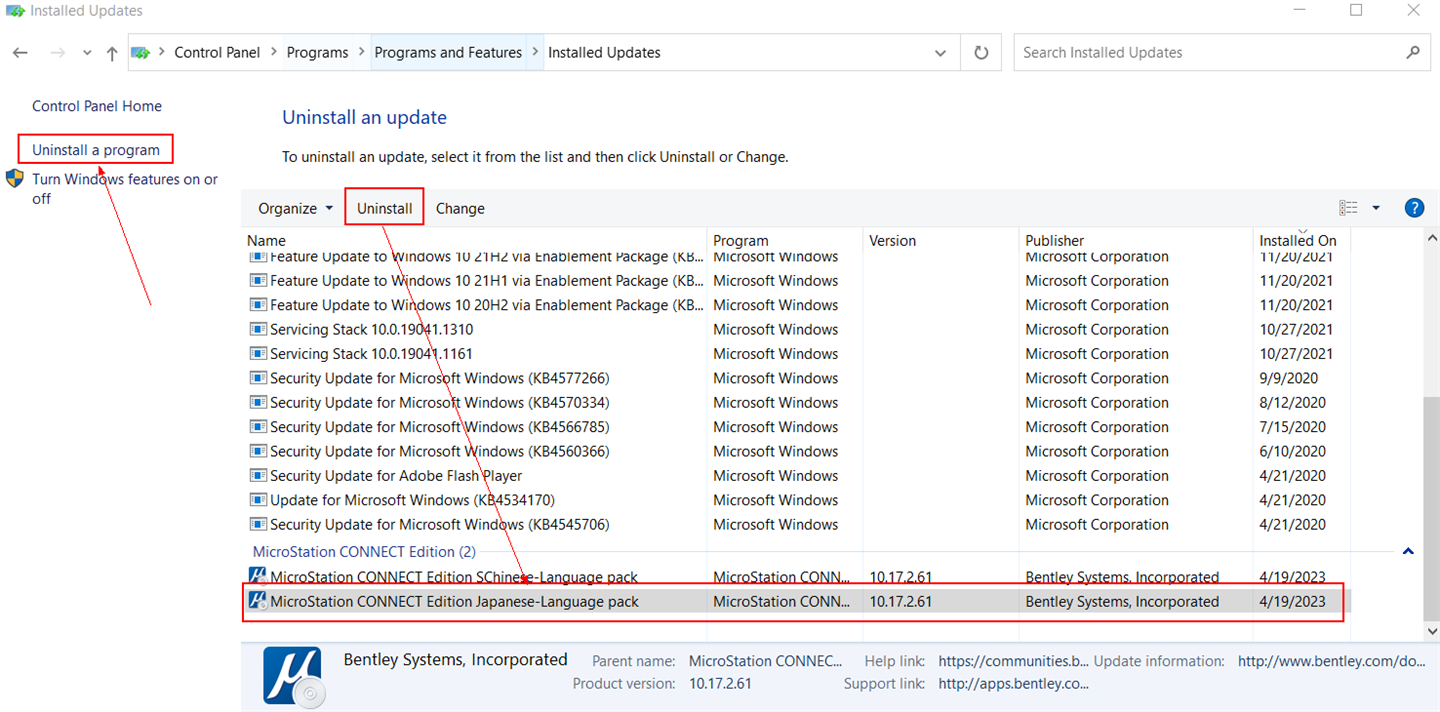Click the 9/9/2020 installed date cell
The height and width of the screenshot is (712, 1440).
coord(1288,378)
